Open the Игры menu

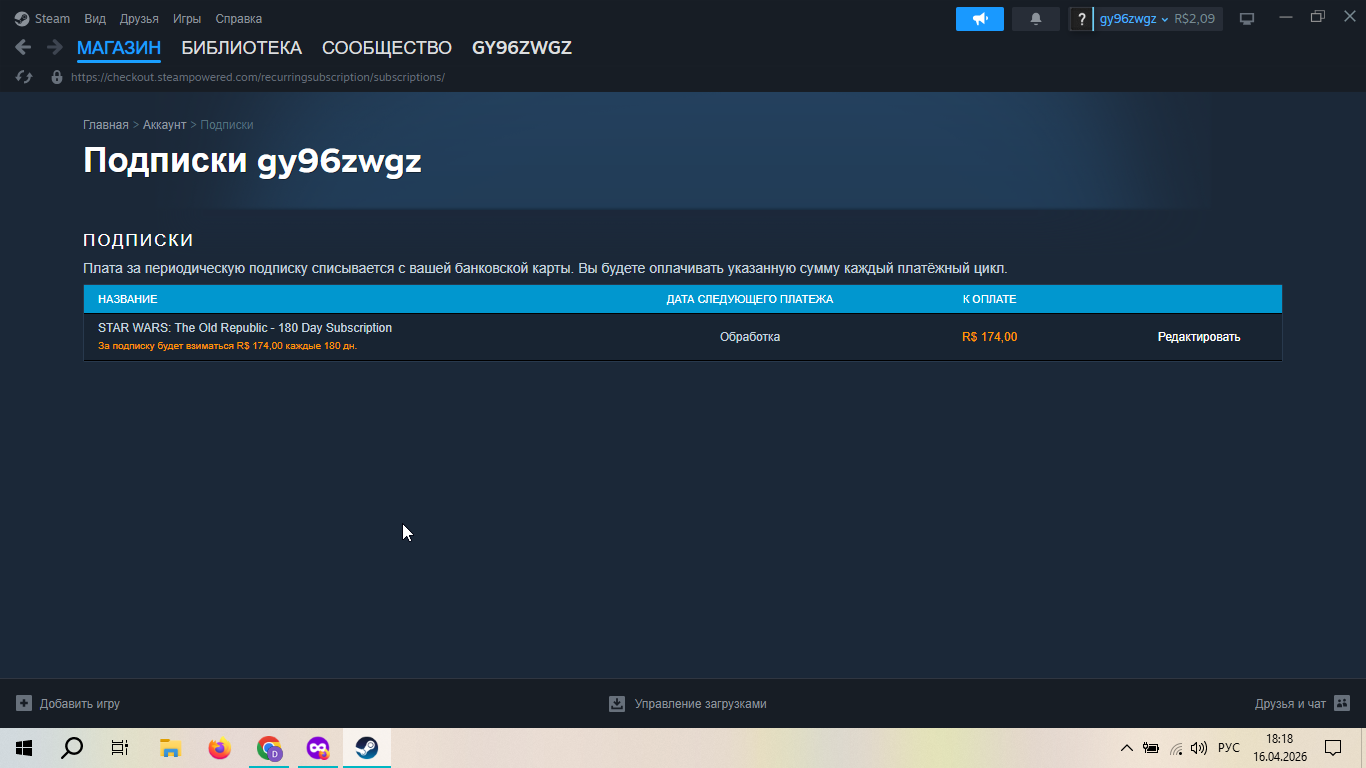click(187, 19)
